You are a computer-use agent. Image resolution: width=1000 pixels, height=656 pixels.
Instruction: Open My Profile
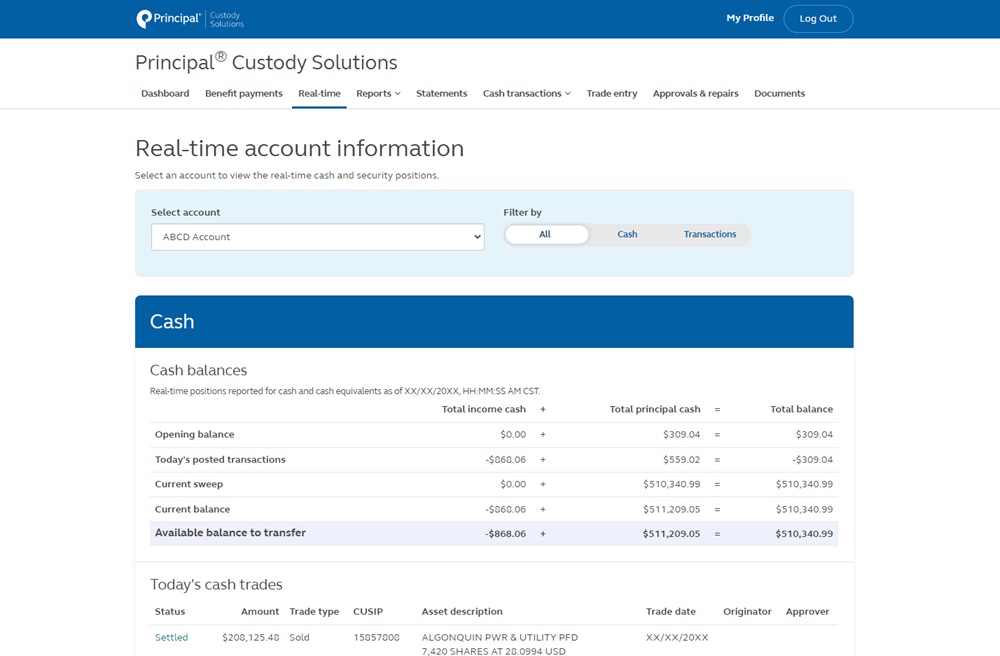(x=750, y=18)
